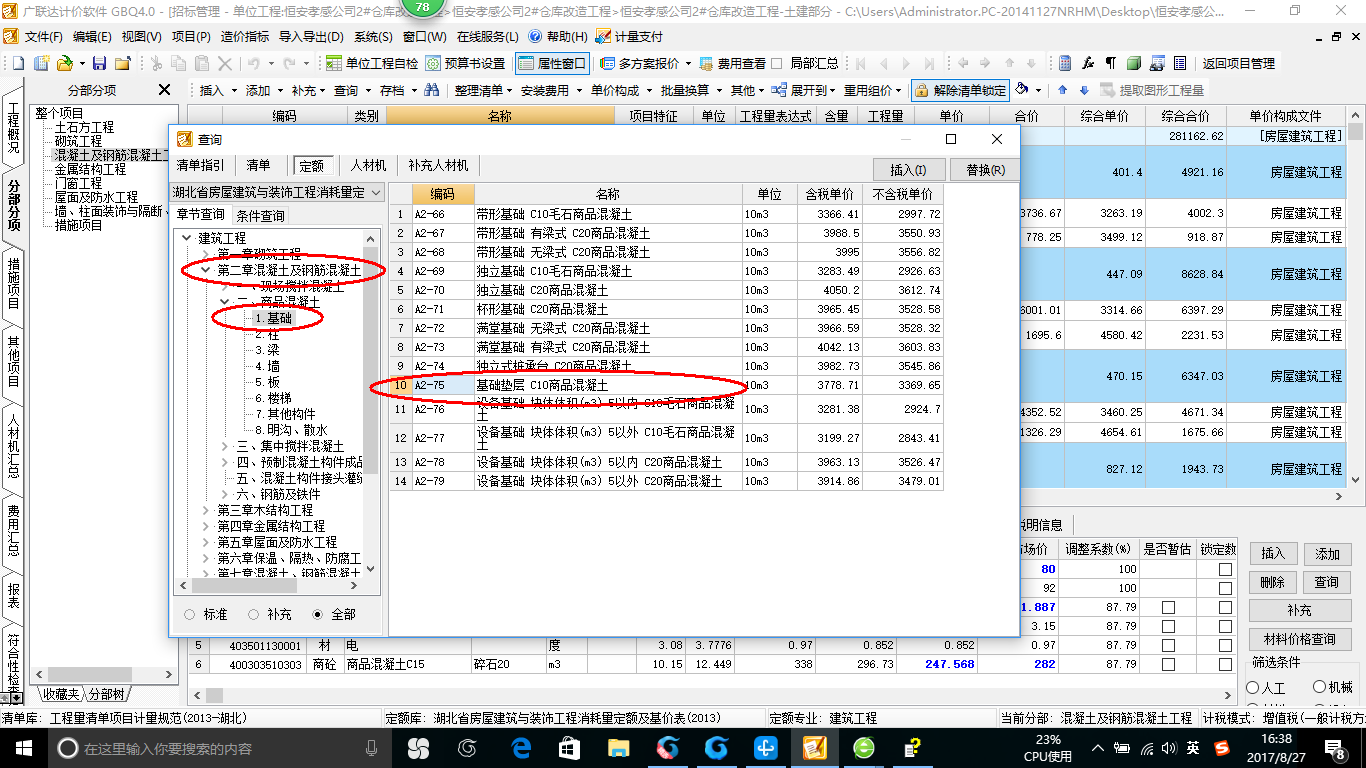Image resolution: width=1366 pixels, height=768 pixels.
Task: Click the 替换(R) button
Action: pos(985,170)
